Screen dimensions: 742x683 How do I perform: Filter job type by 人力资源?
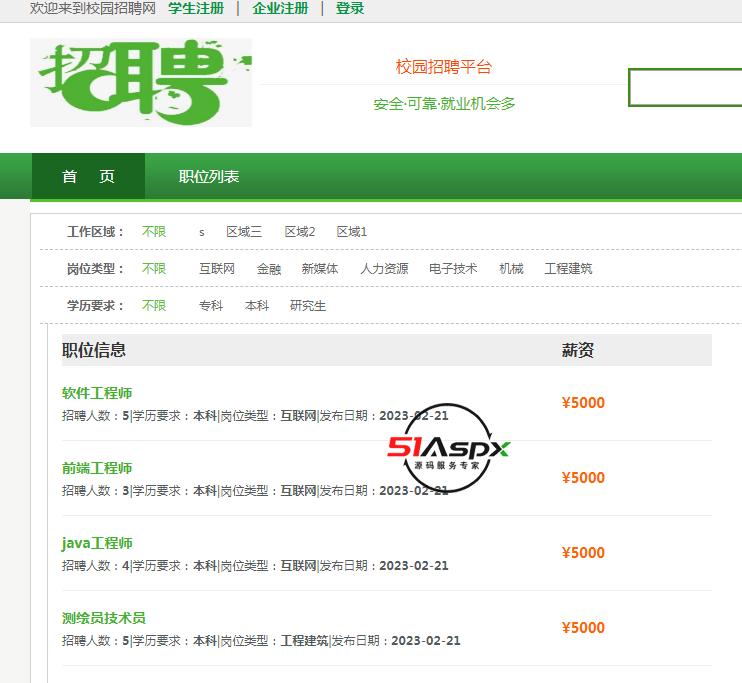[384, 268]
